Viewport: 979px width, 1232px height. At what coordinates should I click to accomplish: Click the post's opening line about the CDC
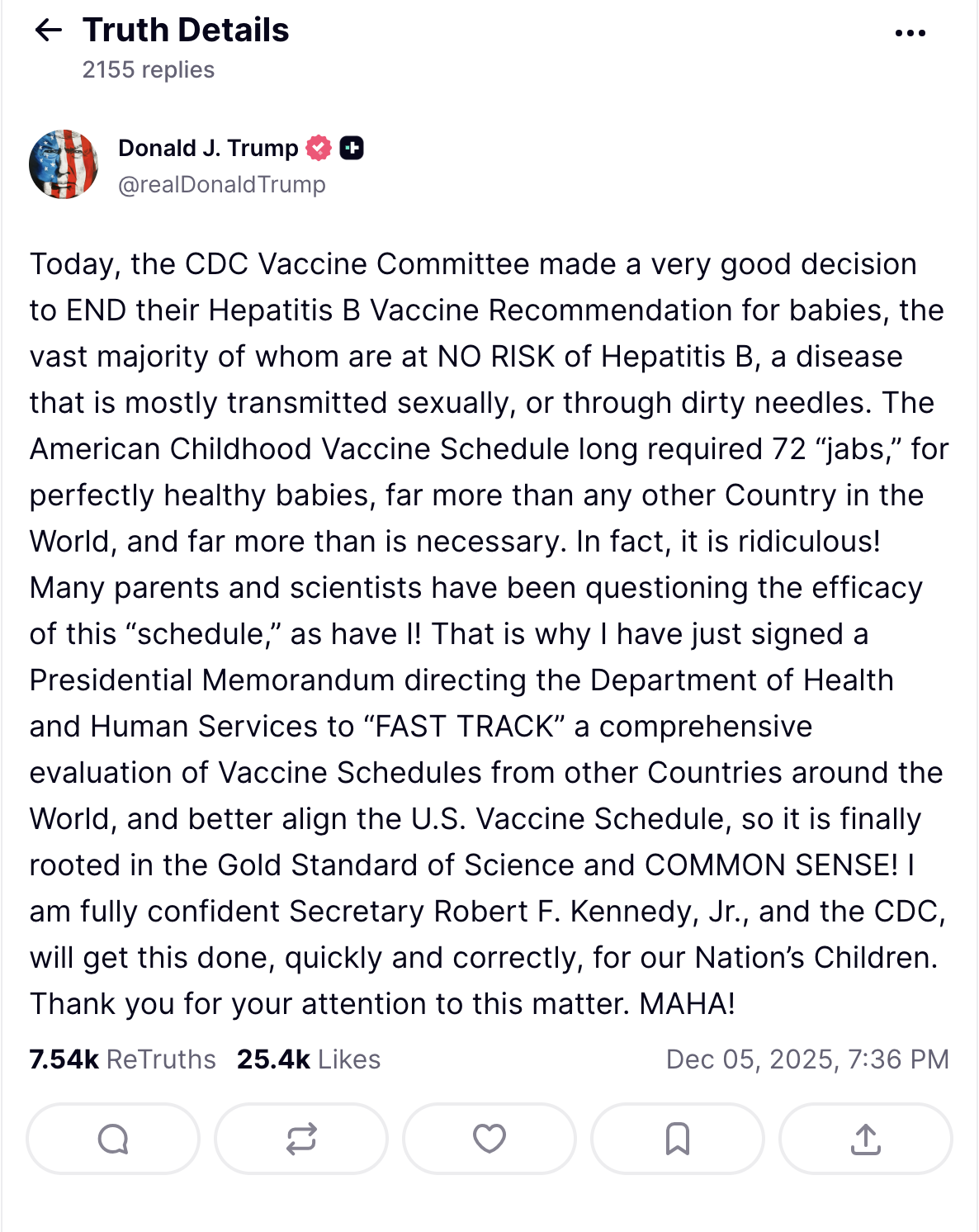point(473,264)
